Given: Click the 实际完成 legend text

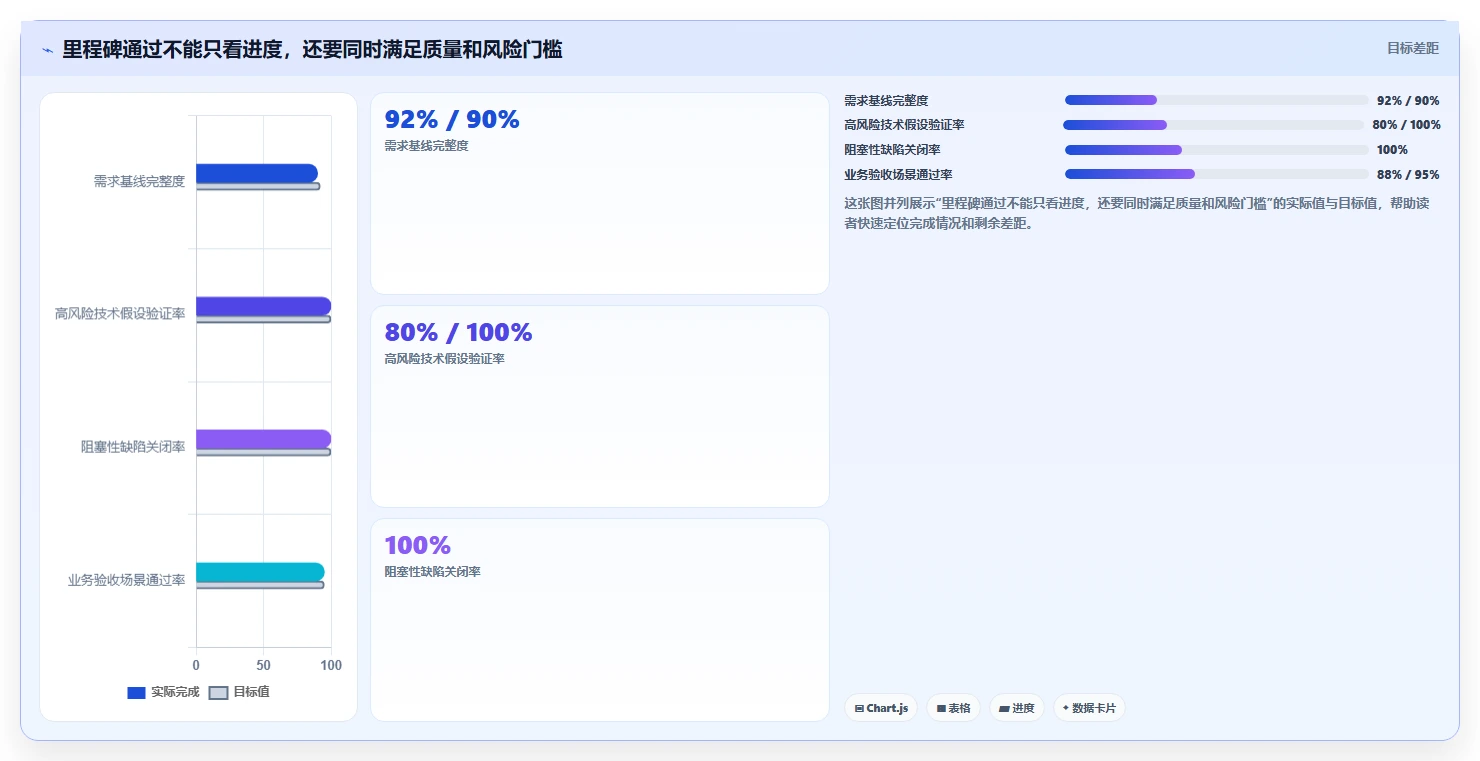Looking at the screenshot, I should (x=175, y=692).
